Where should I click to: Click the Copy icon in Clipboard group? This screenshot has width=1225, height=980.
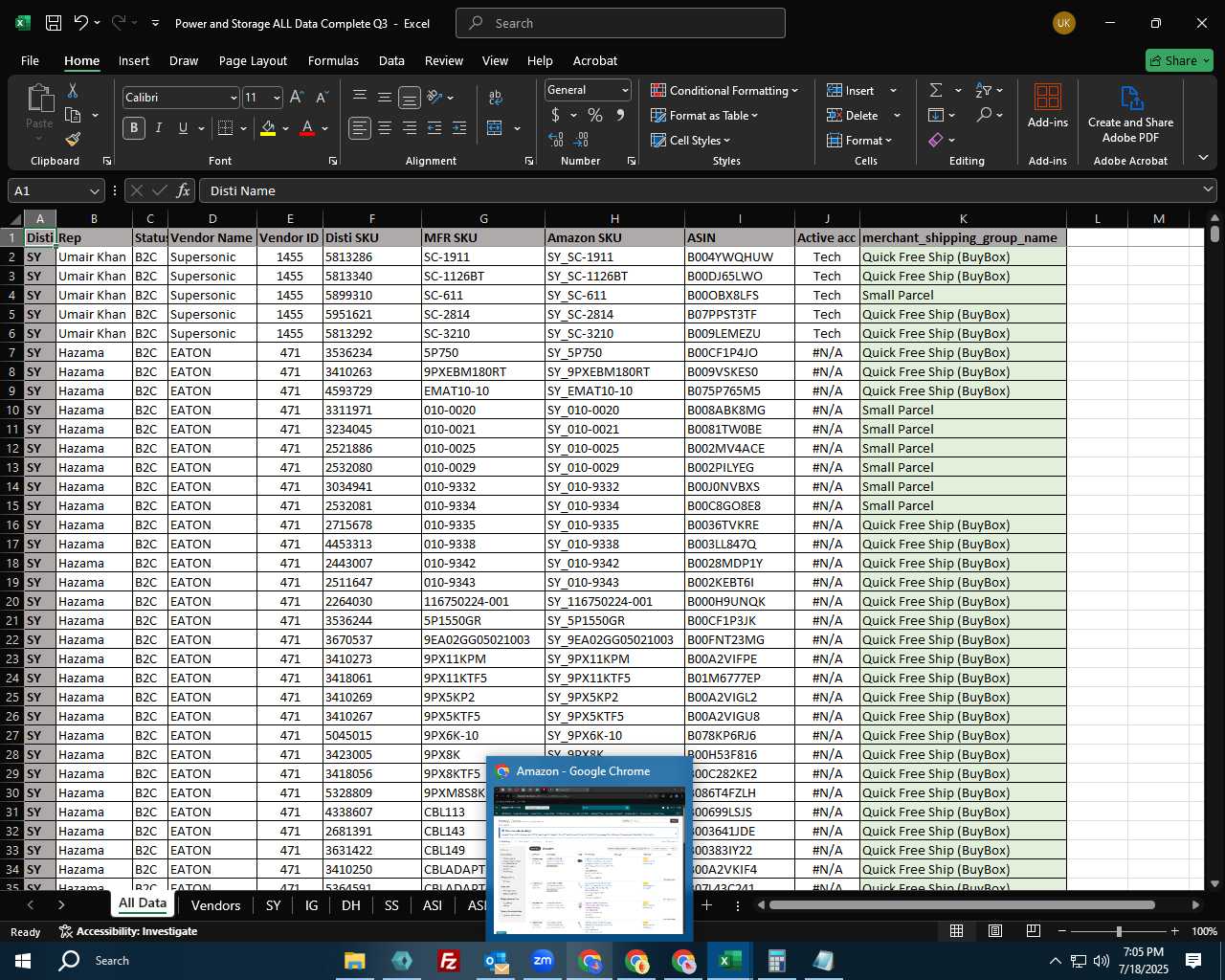point(73,115)
